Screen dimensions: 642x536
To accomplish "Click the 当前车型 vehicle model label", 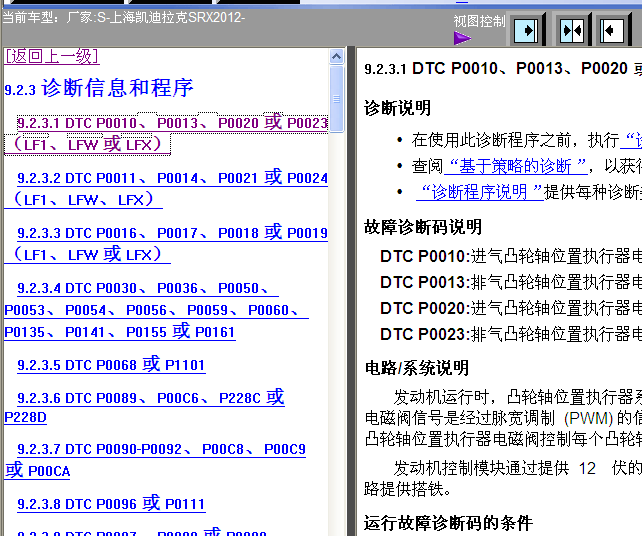I will [124, 18].
